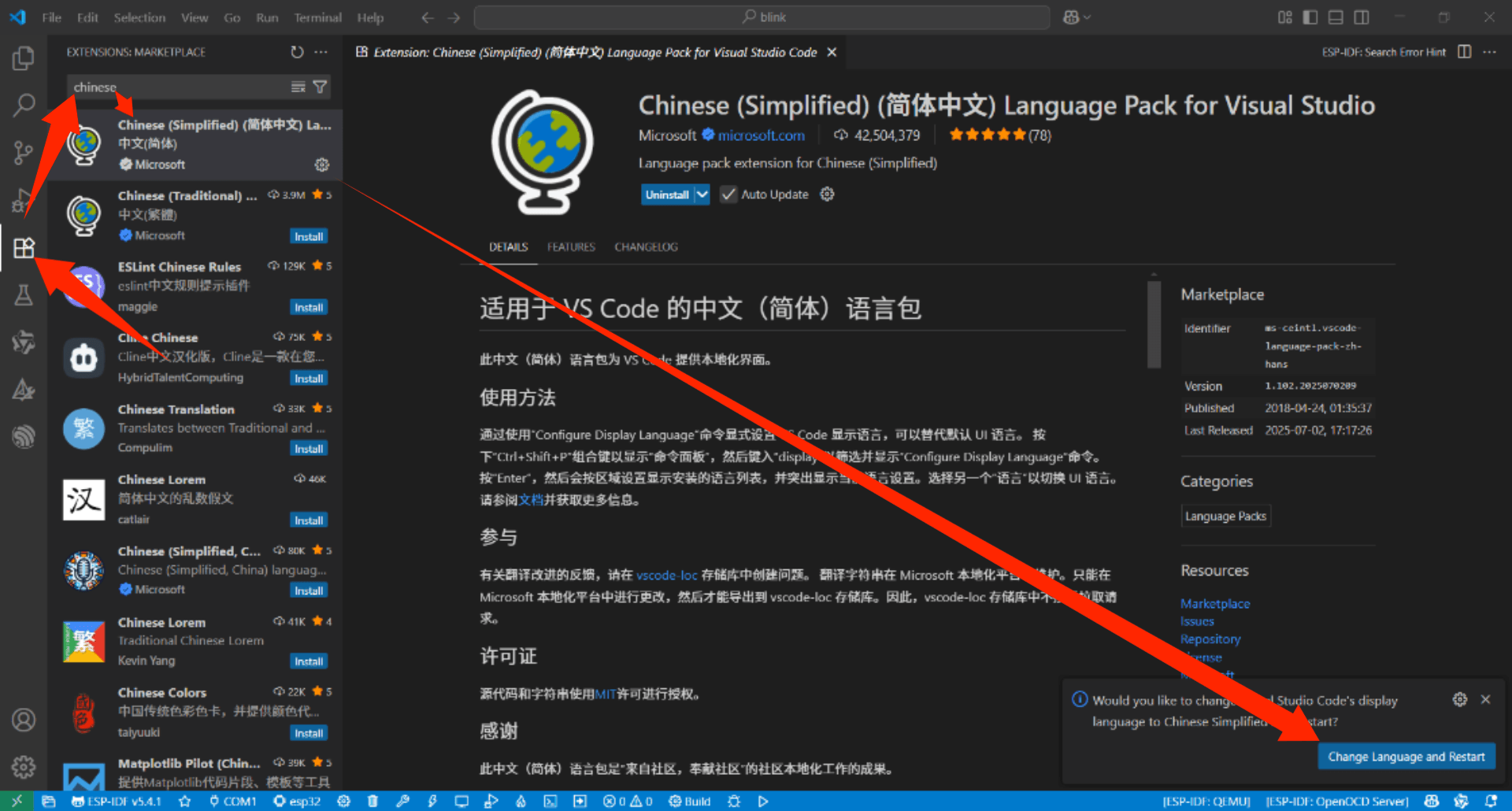Click the esp32 device target in status bar
The height and width of the screenshot is (811, 1512).
(x=297, y=801)
